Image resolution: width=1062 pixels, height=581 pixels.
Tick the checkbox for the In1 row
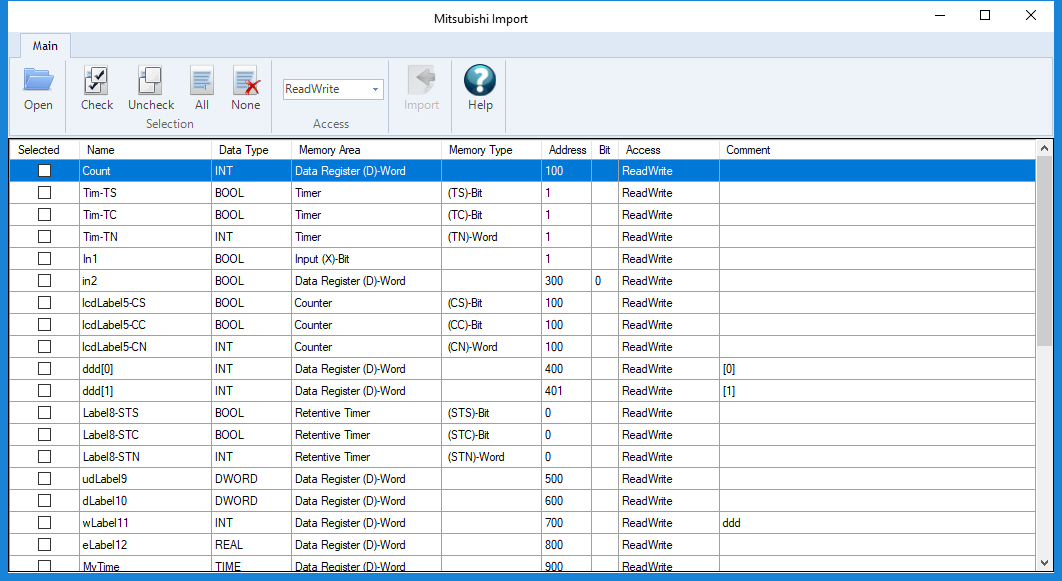click(x=45, y=259)
